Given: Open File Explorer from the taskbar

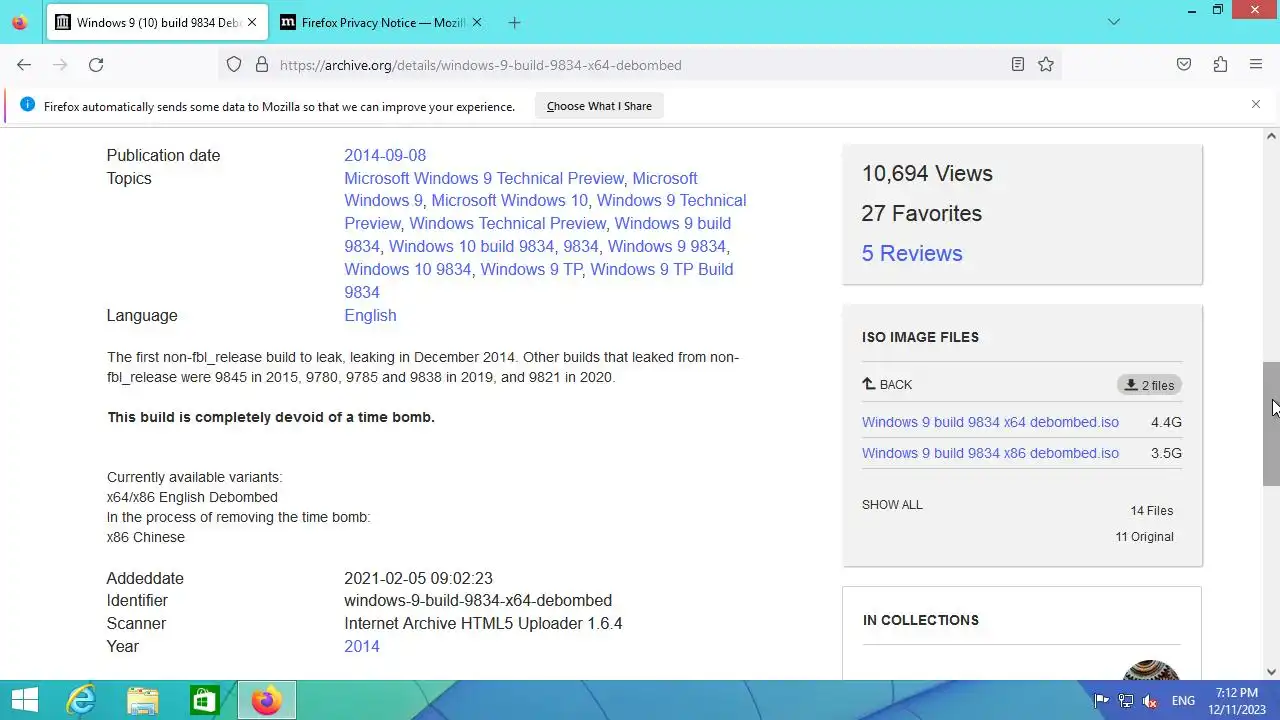Looking at the screenshot, I should [x=143, y=700].
